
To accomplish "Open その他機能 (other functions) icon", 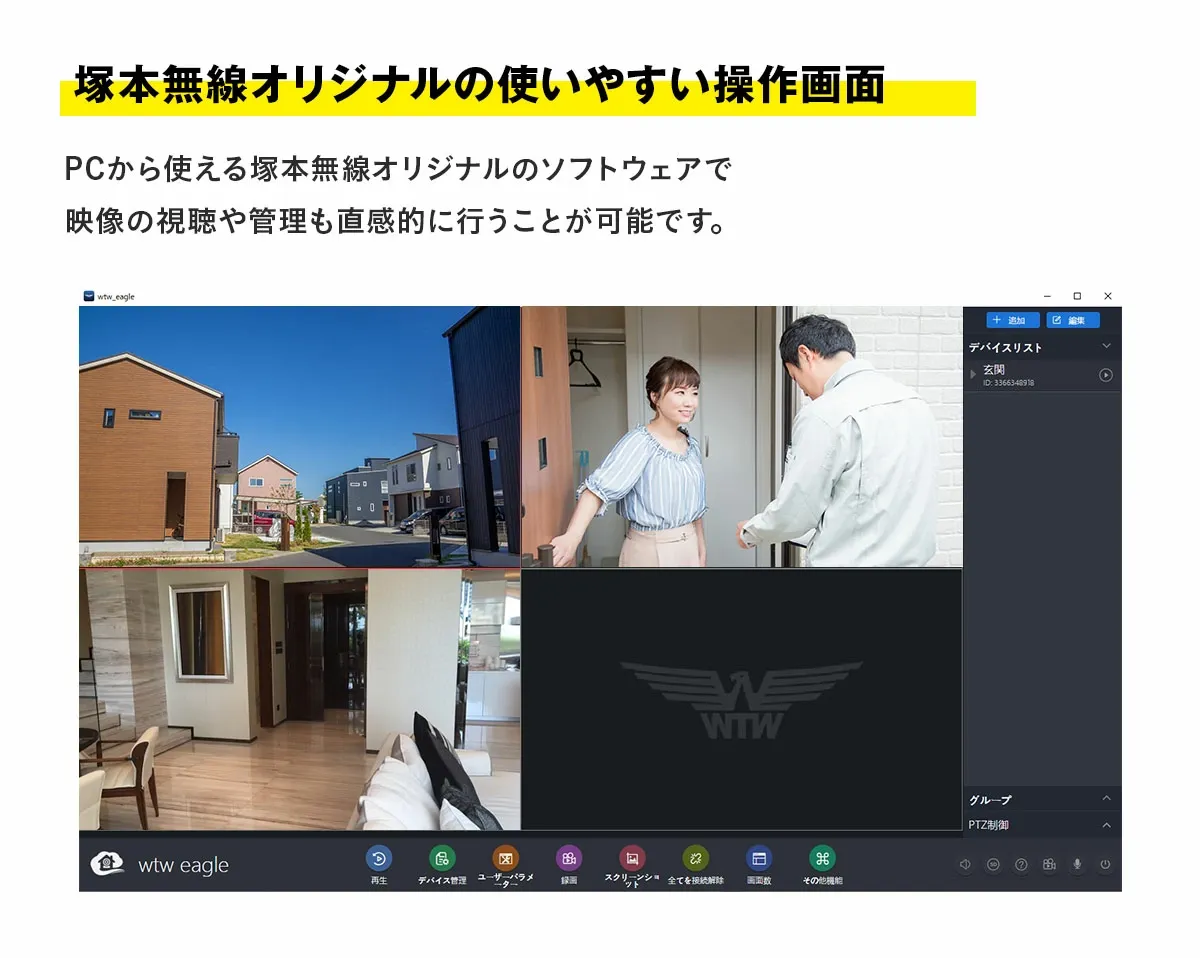I will click(823, 856).
